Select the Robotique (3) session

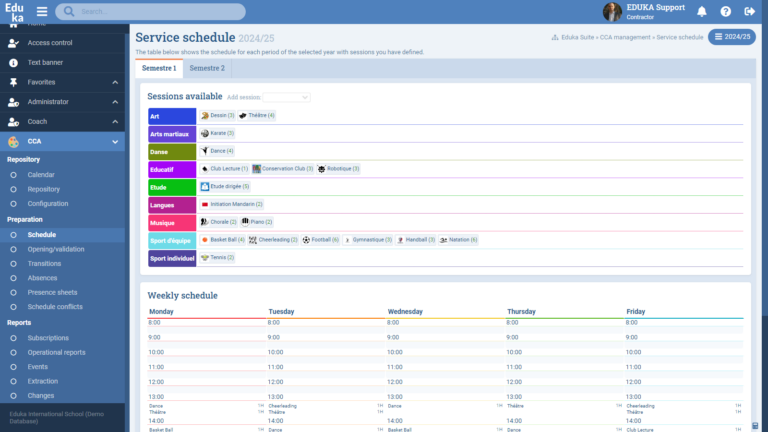pyautogui.click(x=338, y=168)
